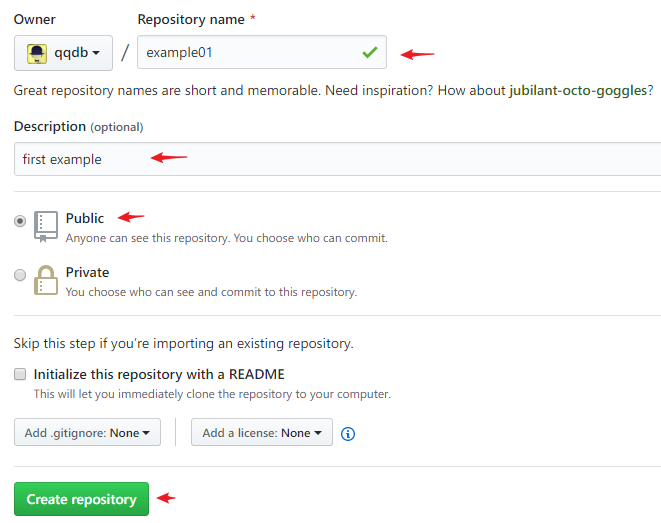Enable Initialize this repository with a README
This screenshot has height=523, width=661.
[20, 374]
